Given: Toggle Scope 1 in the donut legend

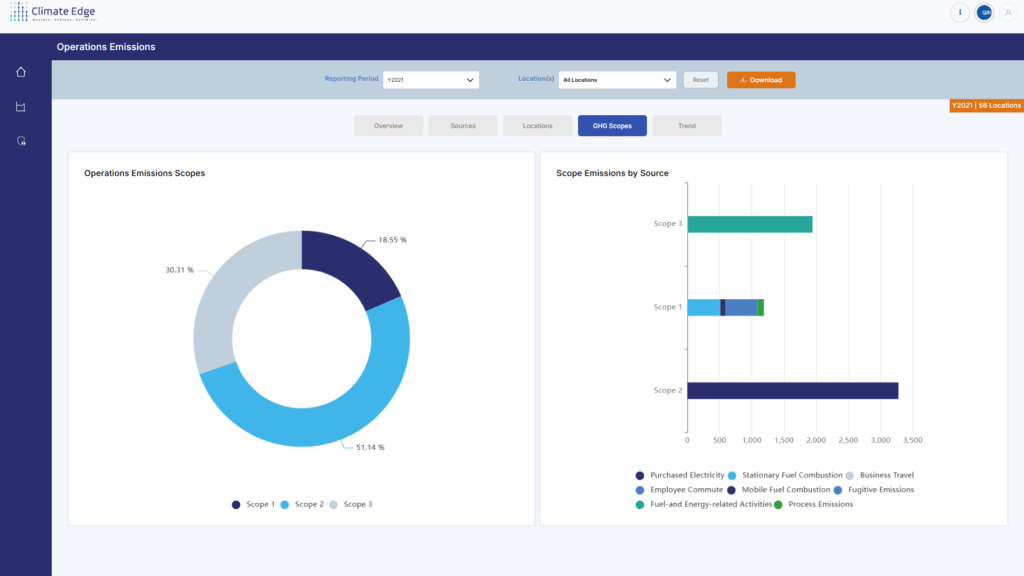Looking at the screenshot, I should [252, 505].
